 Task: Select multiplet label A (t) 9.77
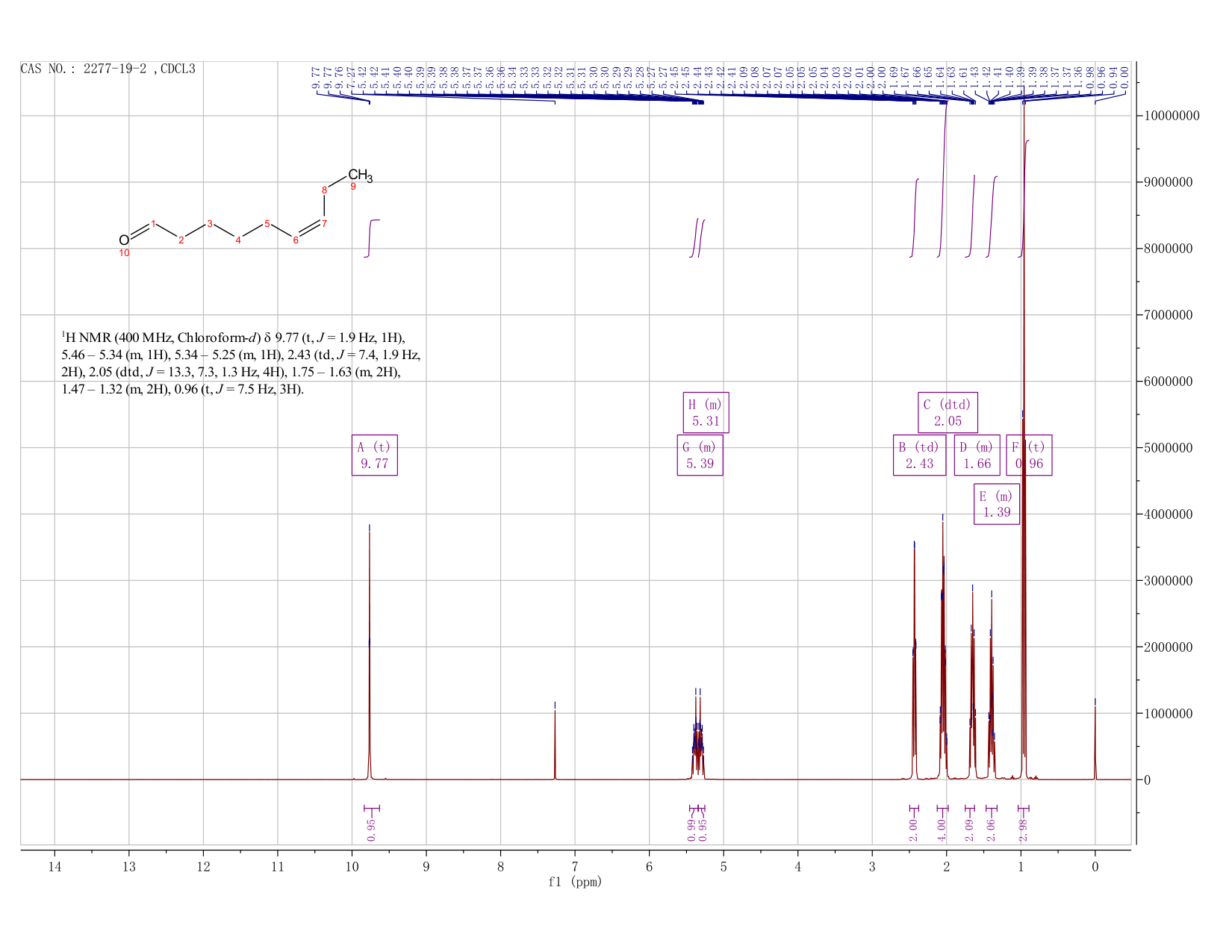pos(374,455)
